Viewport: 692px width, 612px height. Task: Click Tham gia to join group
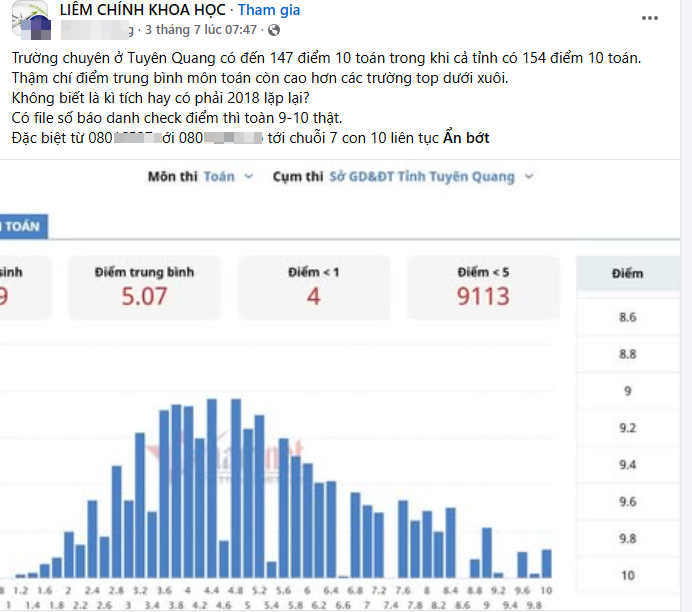269,10
